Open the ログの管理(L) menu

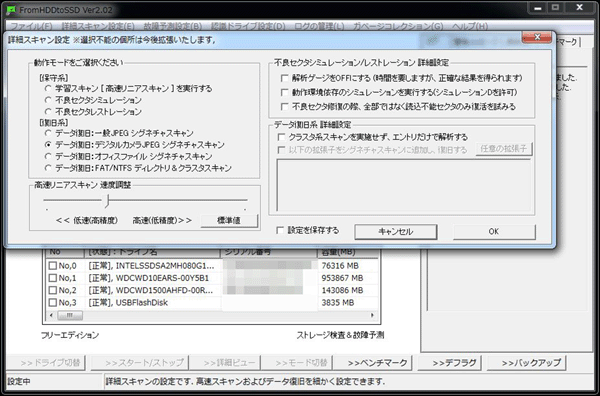coord(319,26)
